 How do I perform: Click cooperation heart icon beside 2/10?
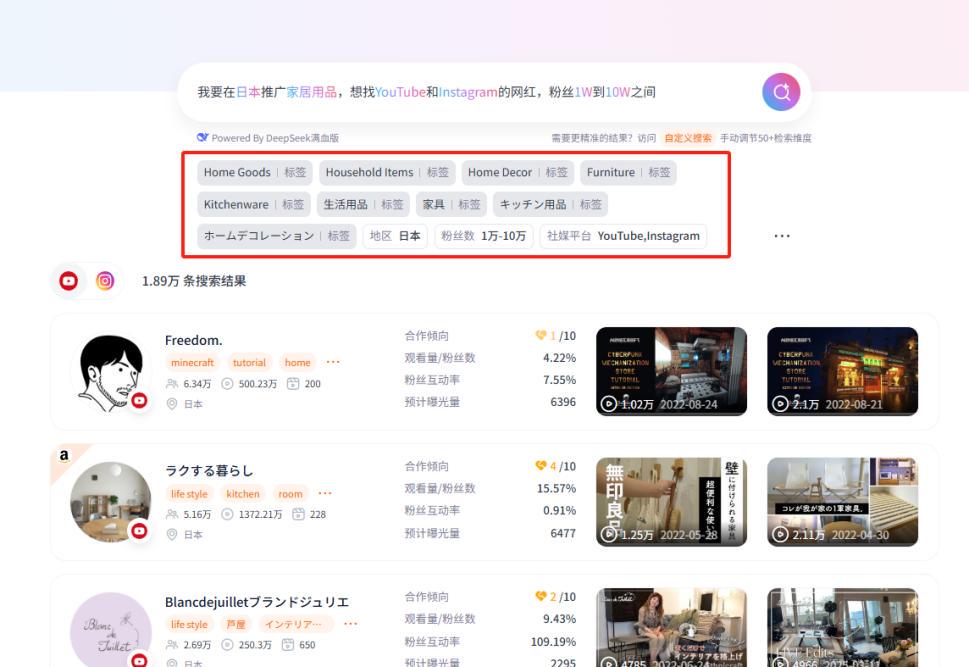tap(541, 596)
